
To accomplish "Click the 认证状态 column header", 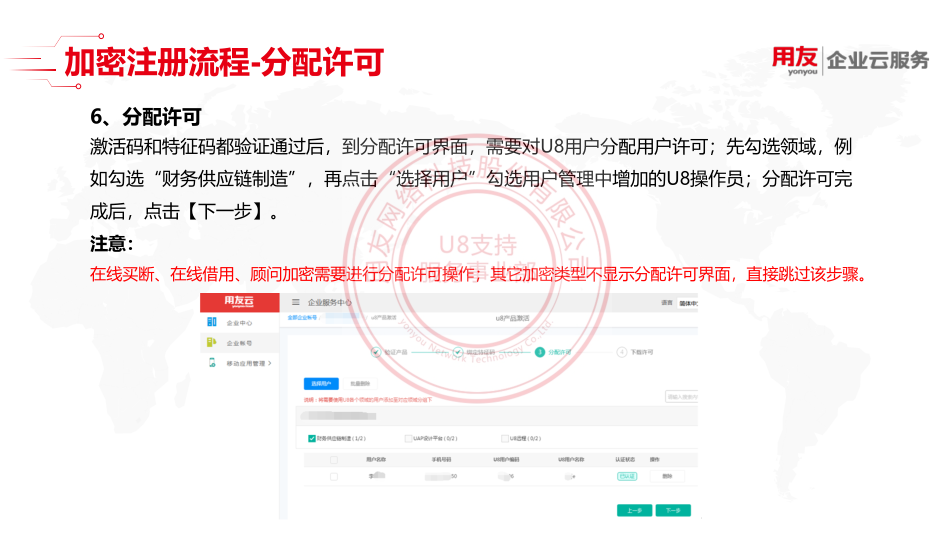I will (625, 460).
